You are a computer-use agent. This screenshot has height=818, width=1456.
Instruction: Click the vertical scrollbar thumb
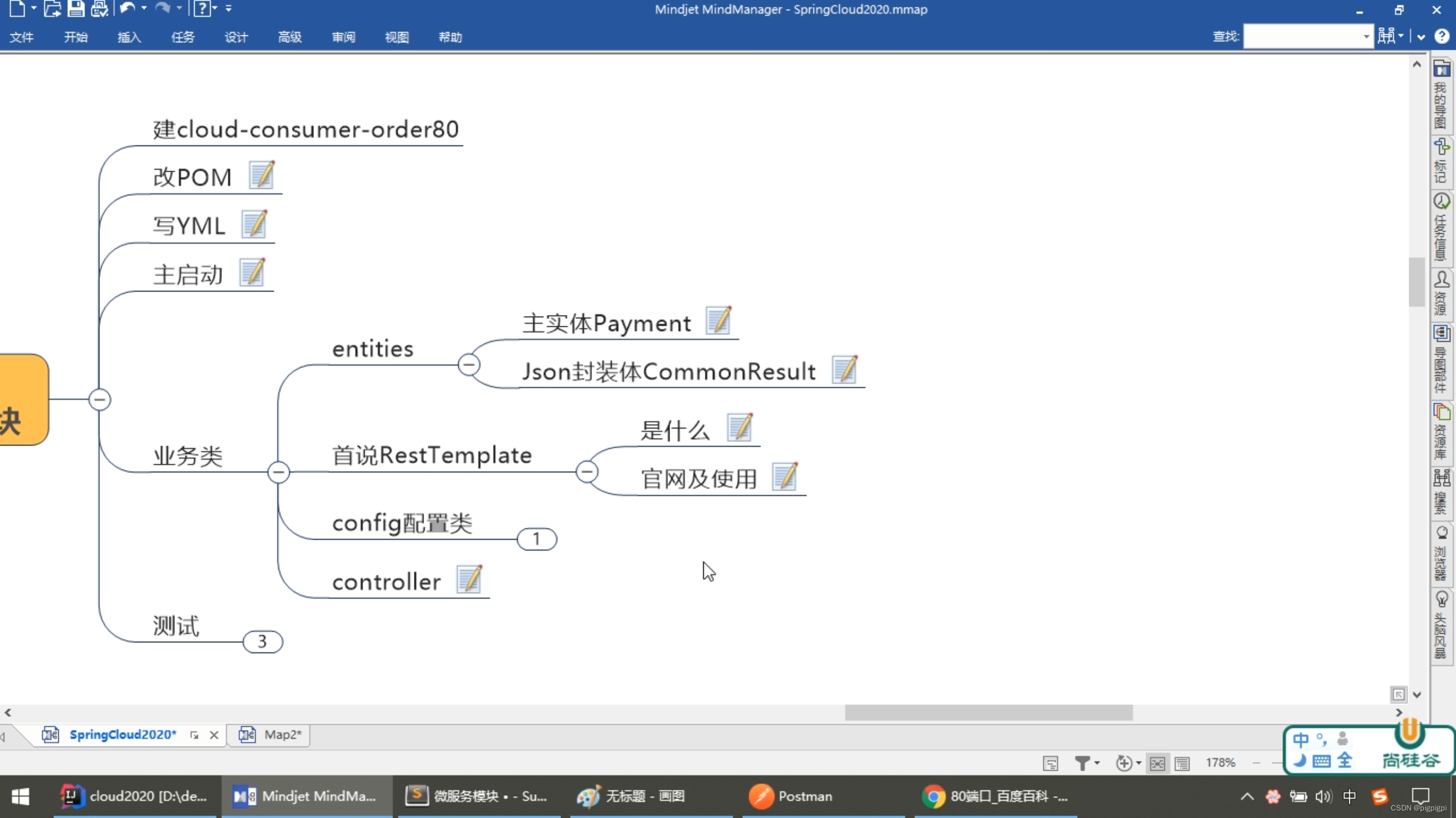point(1416,282)
